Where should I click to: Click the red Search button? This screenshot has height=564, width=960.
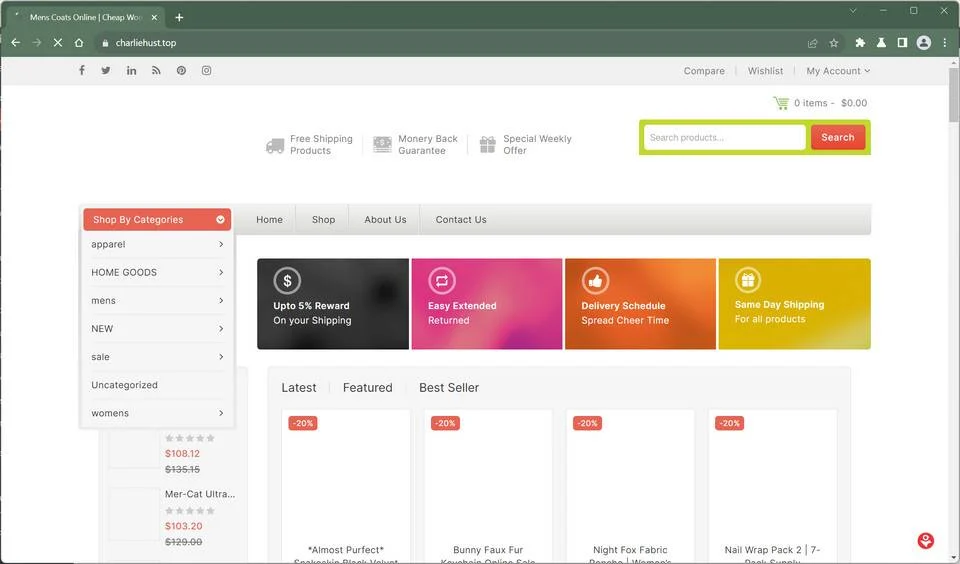[838, 137]
